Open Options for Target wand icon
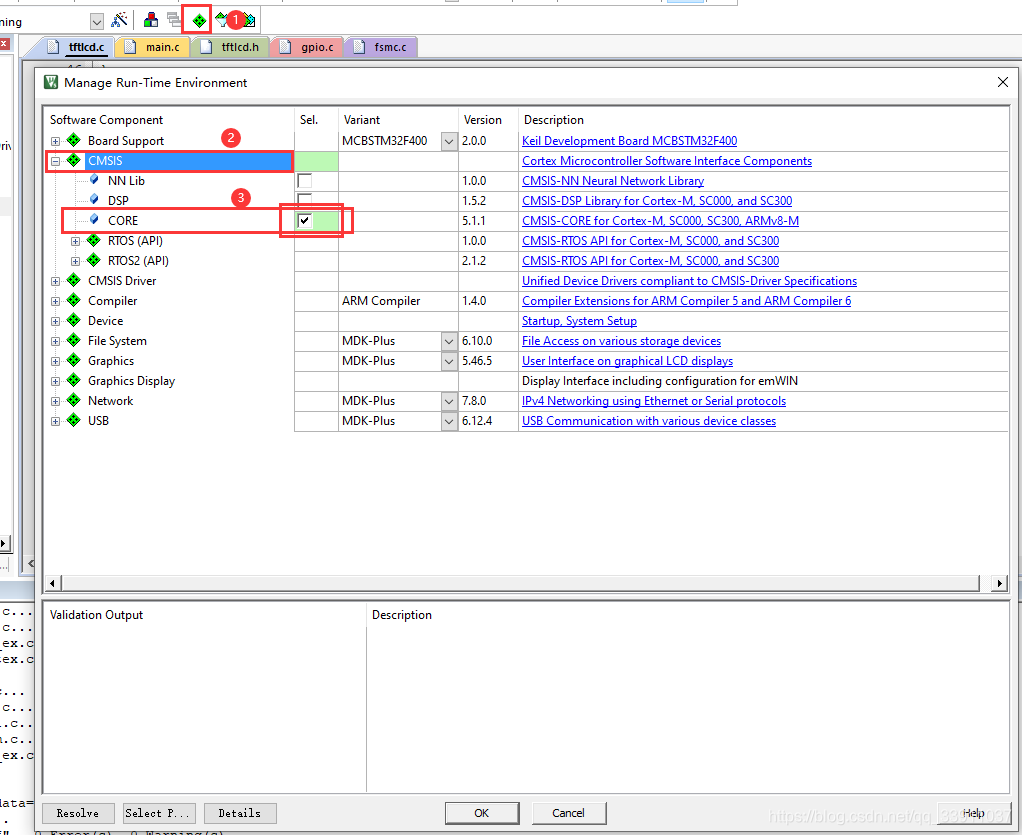This screenshot has height=835, width=1022. pyautogui.click(x=119, y=20)
